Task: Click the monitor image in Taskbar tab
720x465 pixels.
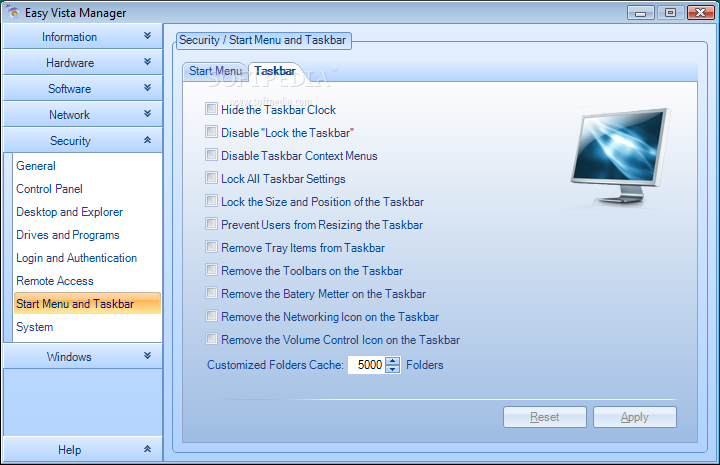Action: [620, 156]
